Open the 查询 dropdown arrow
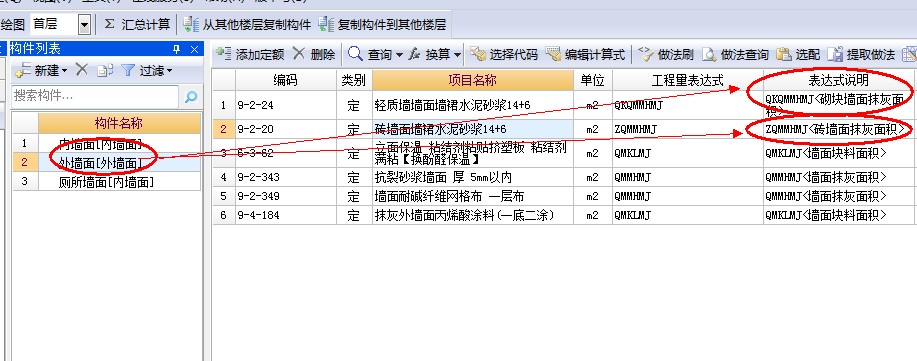The width and height of the screenshot is (917, 361). coord(399,55)
